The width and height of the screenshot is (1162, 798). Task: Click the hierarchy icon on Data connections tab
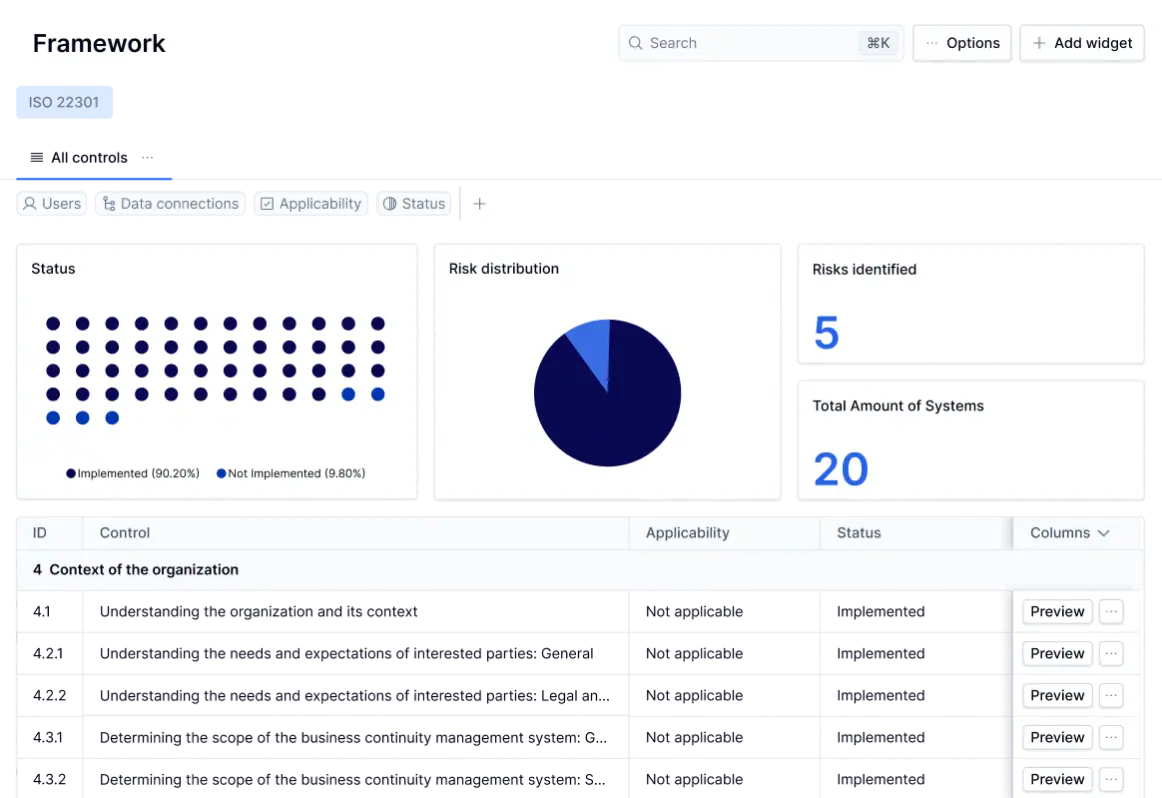(108, 203)
